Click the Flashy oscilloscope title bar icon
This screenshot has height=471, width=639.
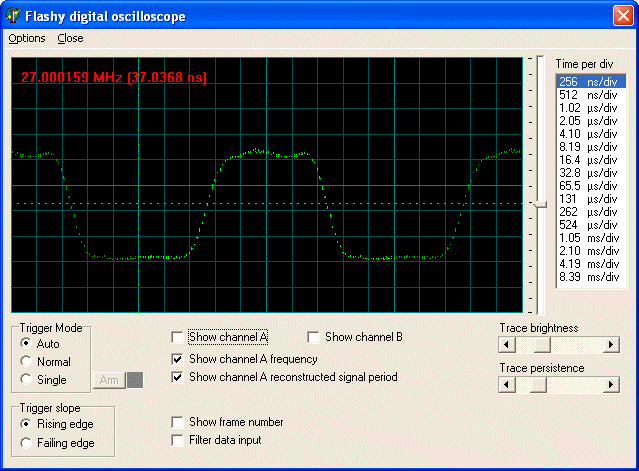(x=13, y=16)
